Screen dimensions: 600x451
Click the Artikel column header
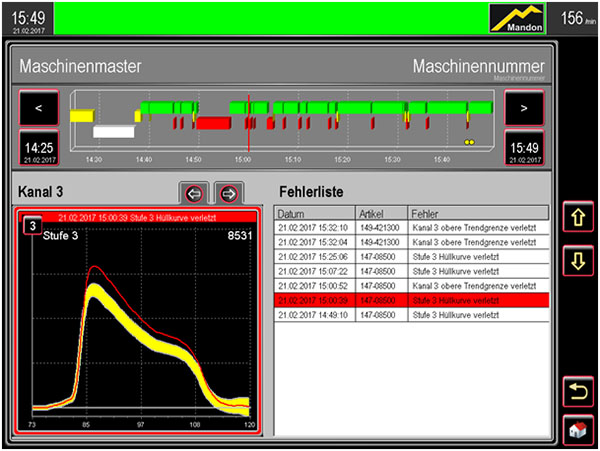point(381,214)
